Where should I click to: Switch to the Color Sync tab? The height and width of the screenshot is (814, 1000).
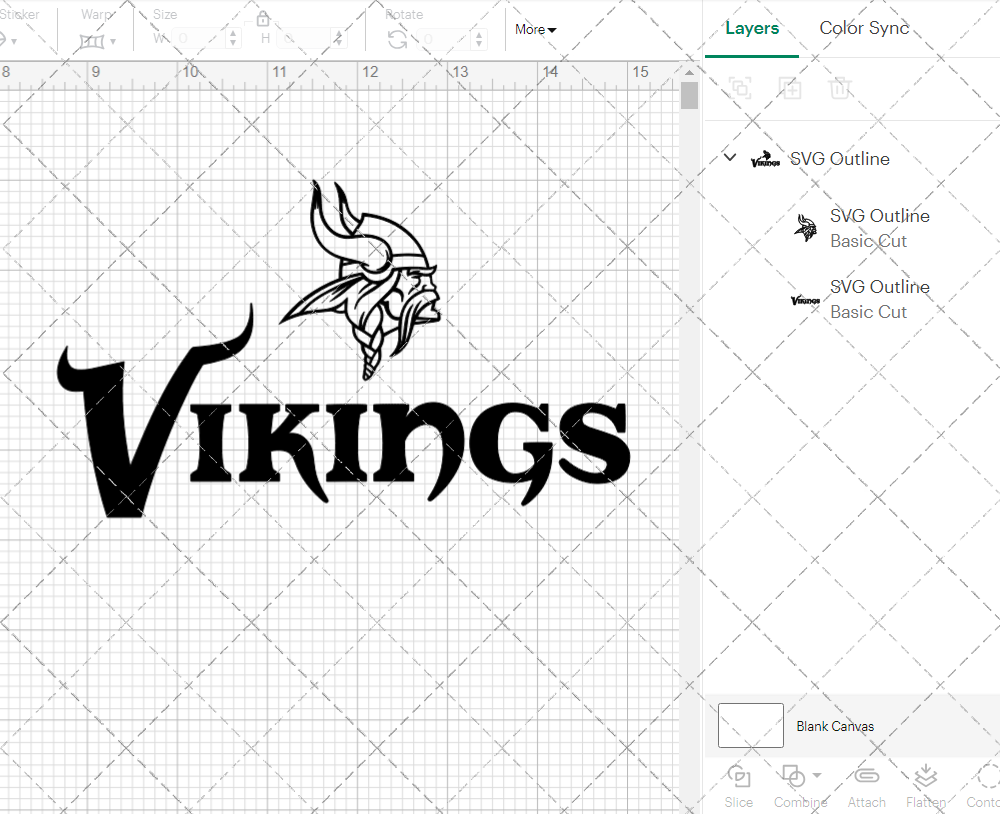[x=863, y=28]
